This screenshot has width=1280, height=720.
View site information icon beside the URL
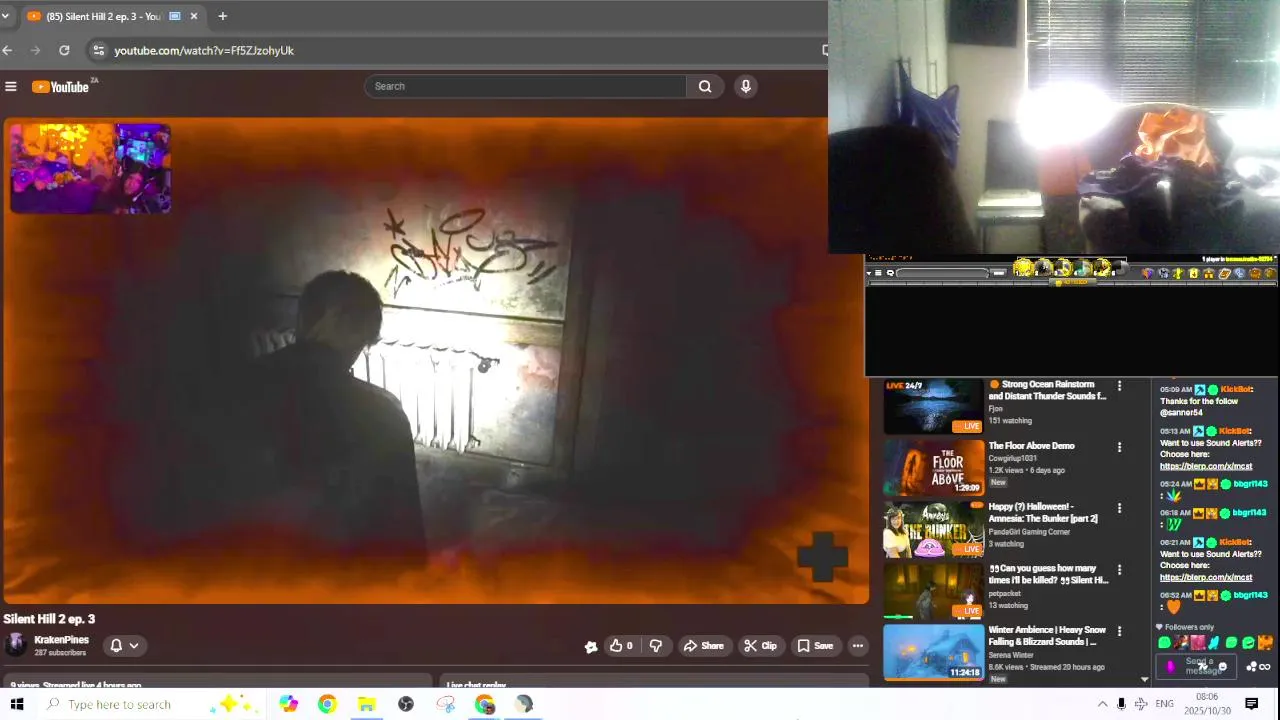(x=97, y=50)
